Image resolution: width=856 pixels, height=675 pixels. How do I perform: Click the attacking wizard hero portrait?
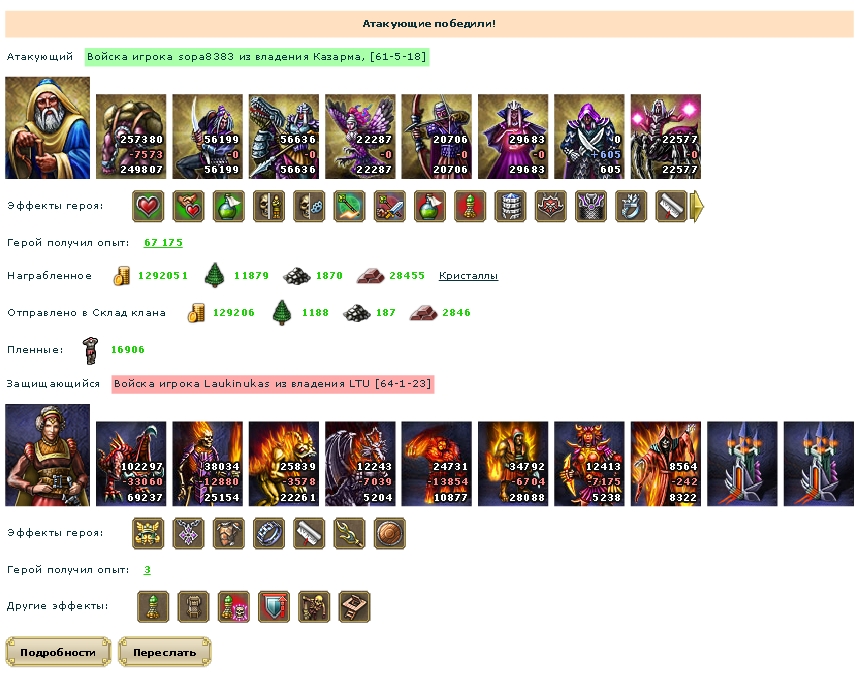tap(47, 128)
